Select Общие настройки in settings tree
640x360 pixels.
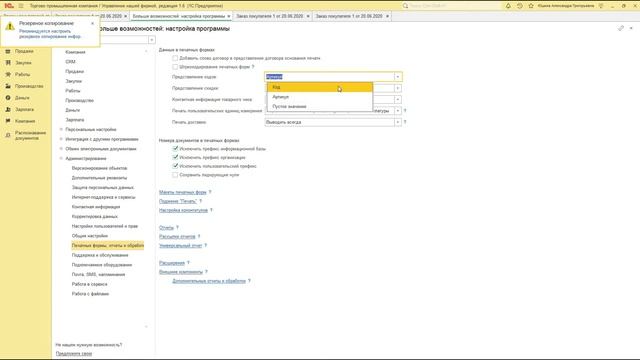[x=90, y=236]
